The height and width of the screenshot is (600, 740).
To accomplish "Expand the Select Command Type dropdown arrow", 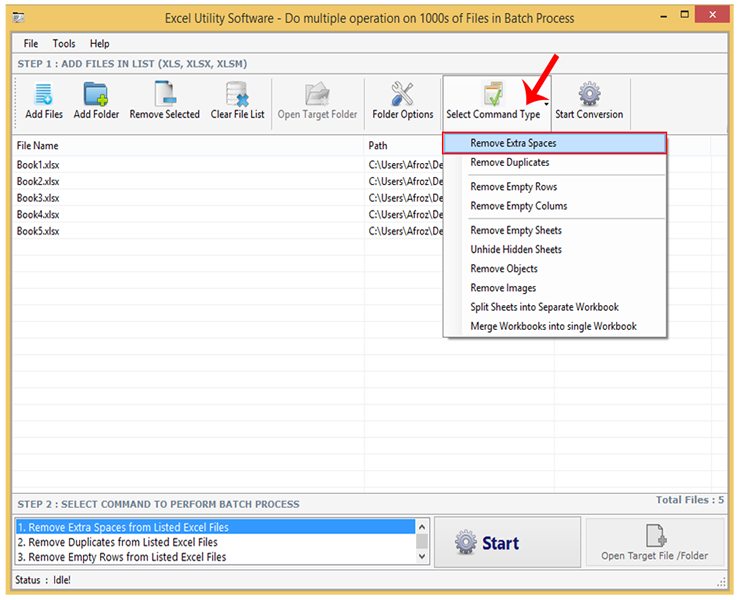I will click(546, 104).
